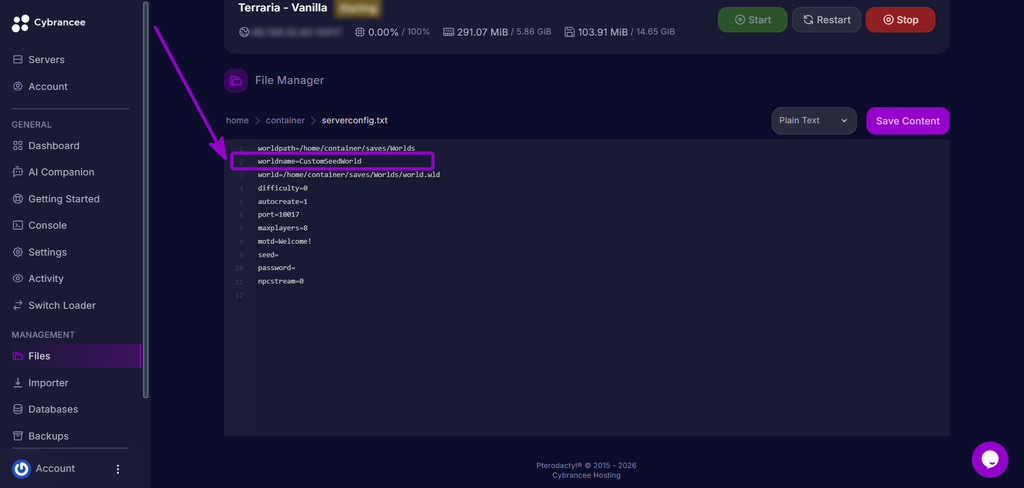This screenshot has height=488, width=1024.
Task: Click the Databases stack icon
Action: point(18,409)
